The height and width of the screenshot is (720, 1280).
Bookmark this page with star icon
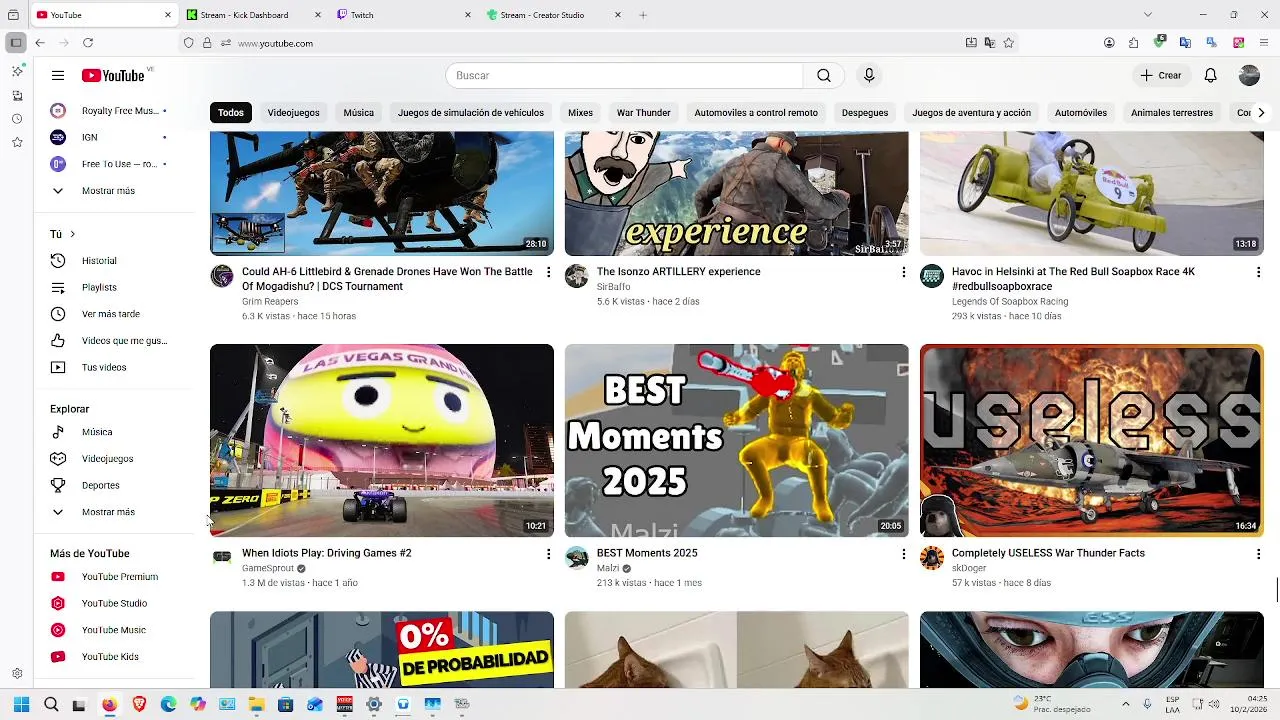[1008, 43]
